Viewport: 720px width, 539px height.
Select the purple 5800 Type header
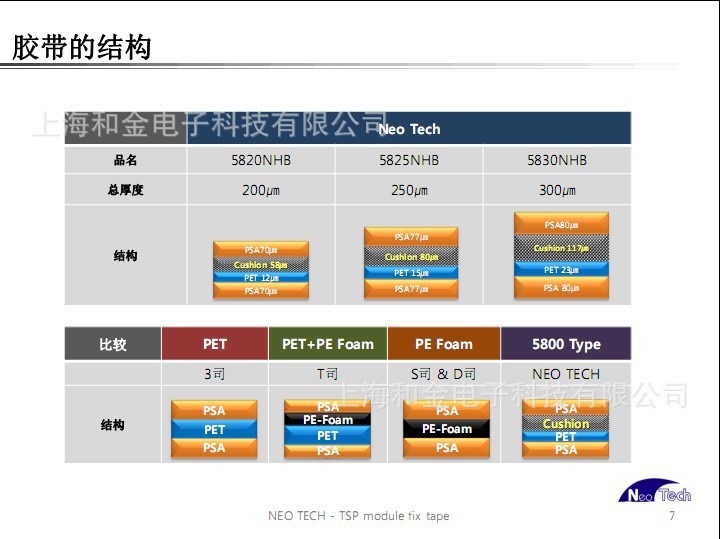566,344
